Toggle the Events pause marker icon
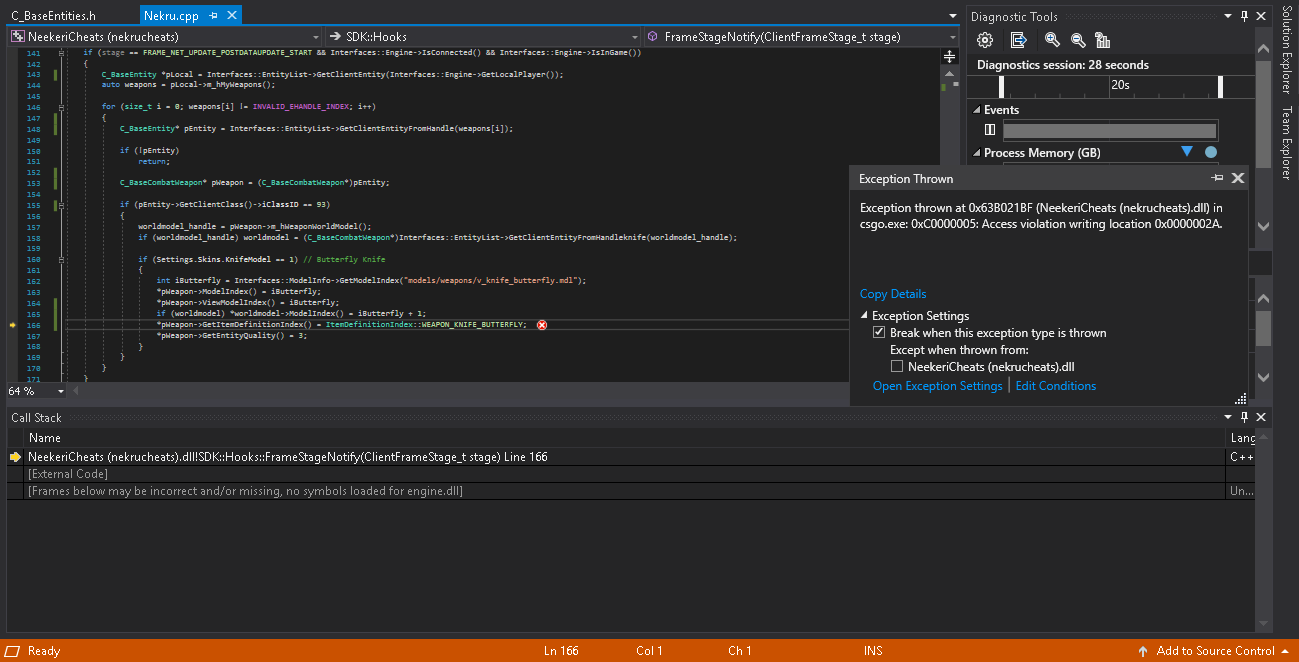This screenshot has height=662, width=1299. click(x=990, y=130)
